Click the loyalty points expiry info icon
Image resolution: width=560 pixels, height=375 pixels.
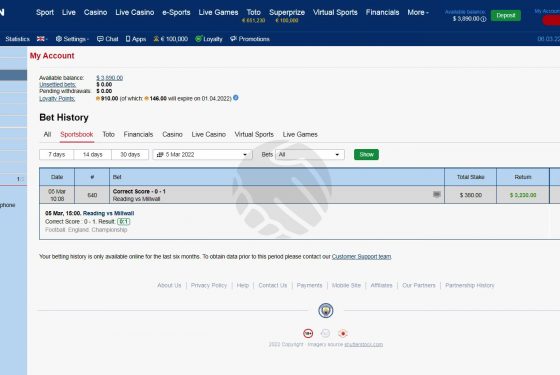(x=236, y=98)
